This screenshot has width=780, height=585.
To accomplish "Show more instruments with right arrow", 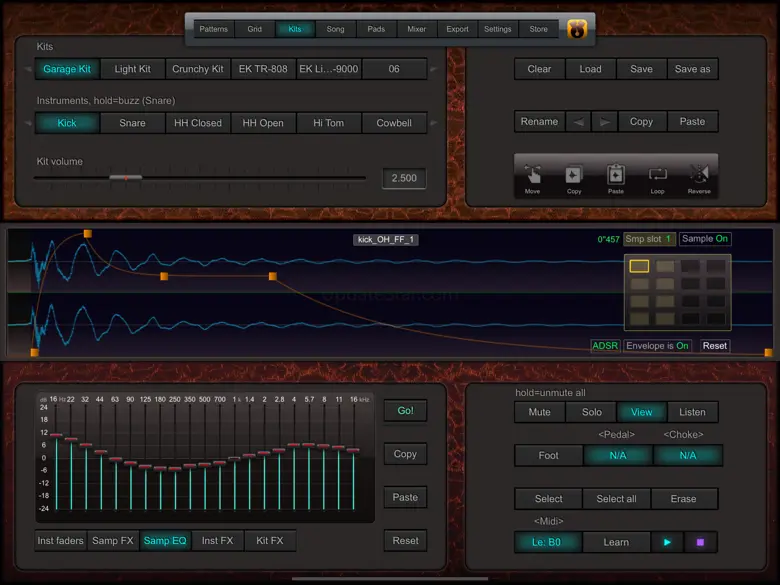I will [x=434, y=123].
